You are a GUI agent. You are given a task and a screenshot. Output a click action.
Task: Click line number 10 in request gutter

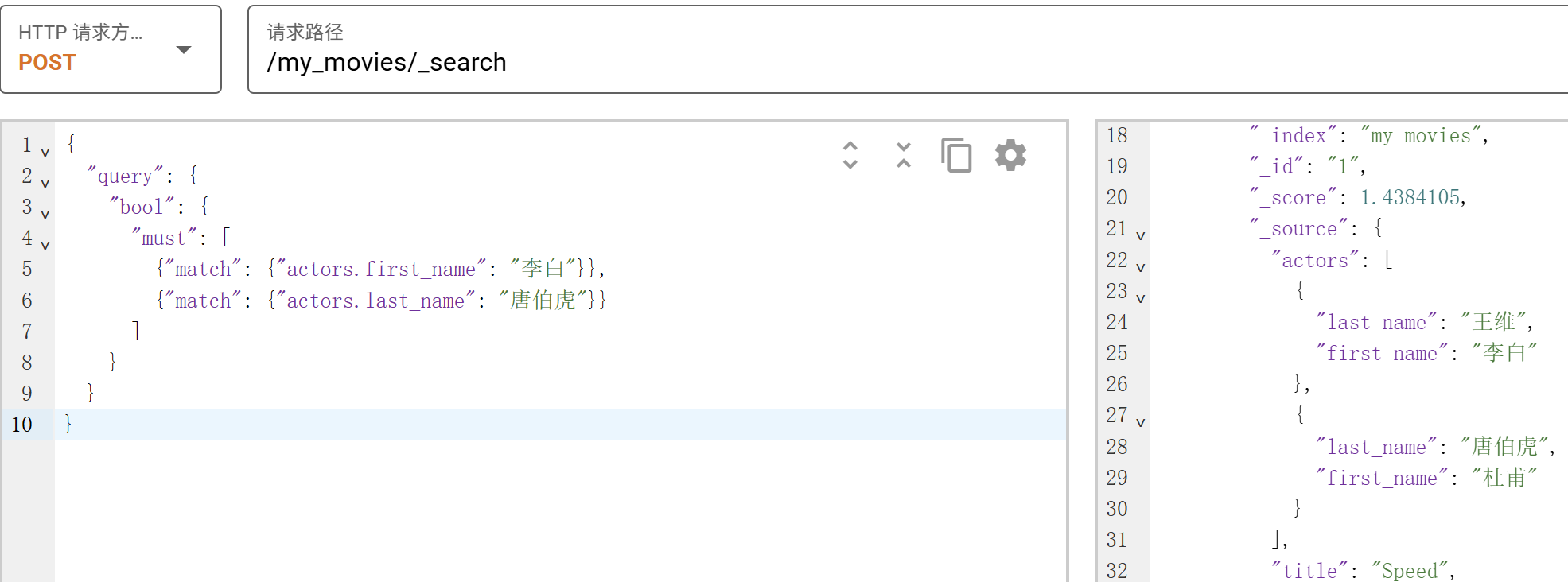(x=22, y=424)
